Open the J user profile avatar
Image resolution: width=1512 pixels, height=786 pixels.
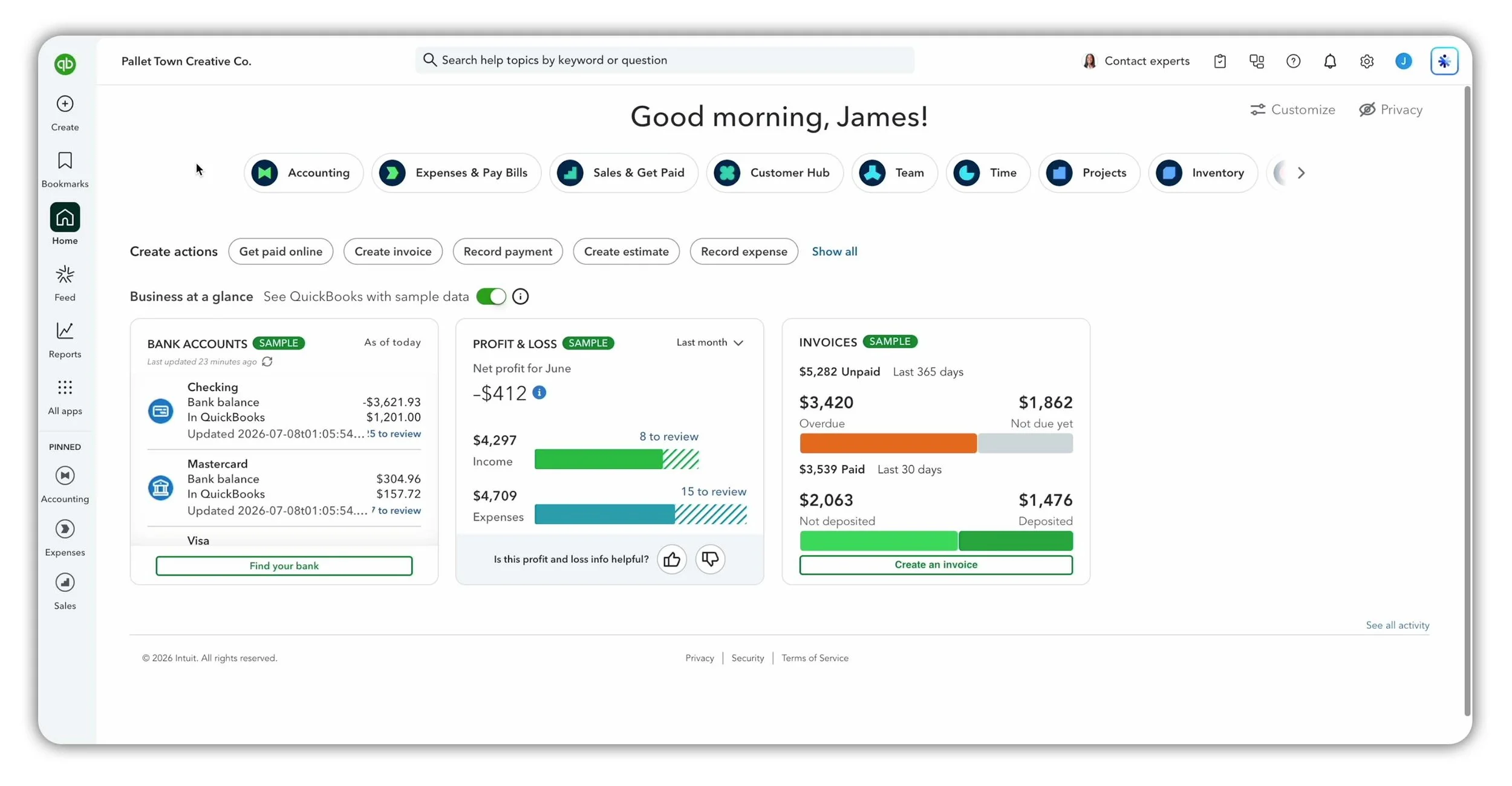1404,61
